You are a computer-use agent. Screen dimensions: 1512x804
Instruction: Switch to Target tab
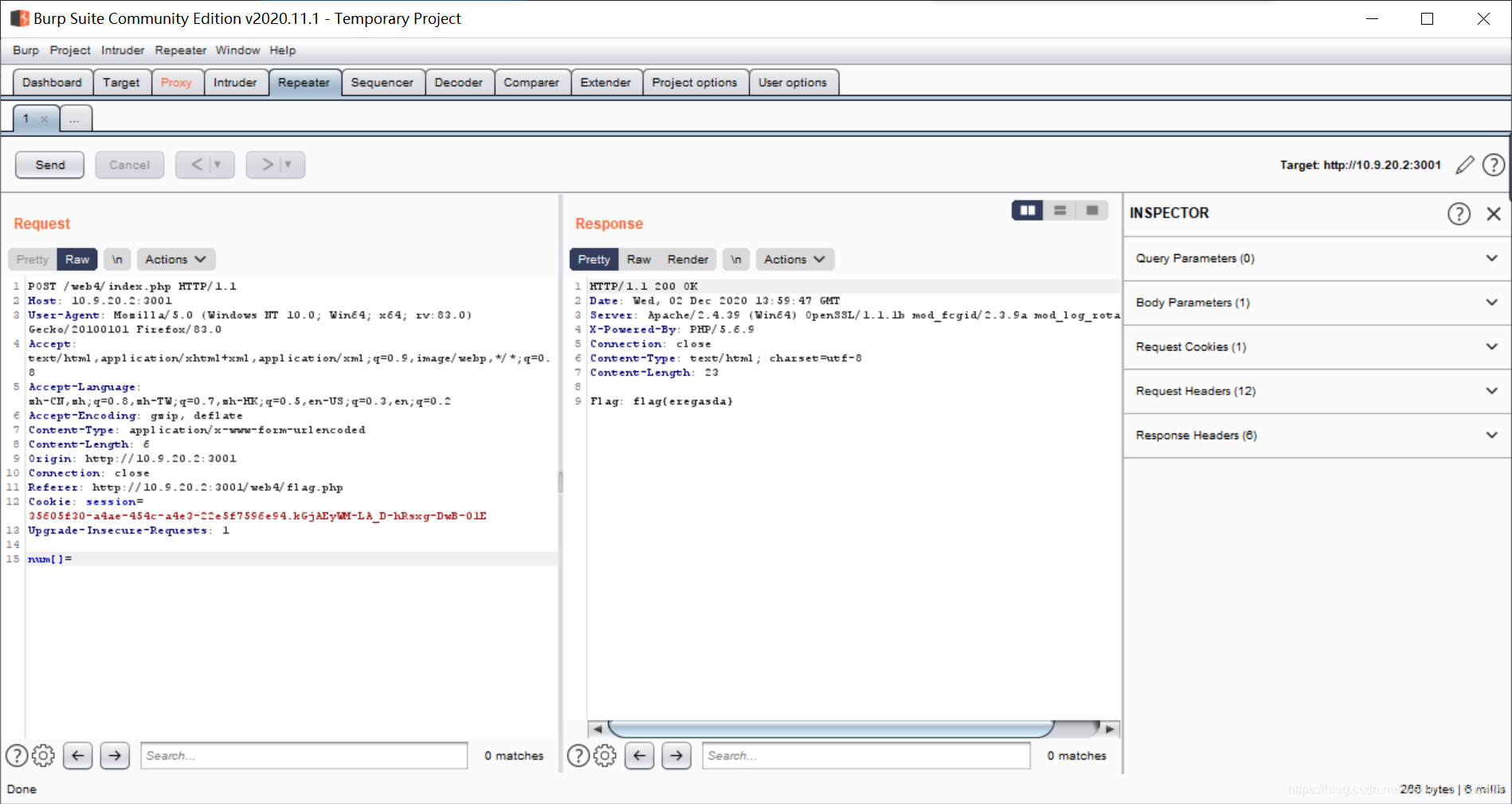point(121,82)
